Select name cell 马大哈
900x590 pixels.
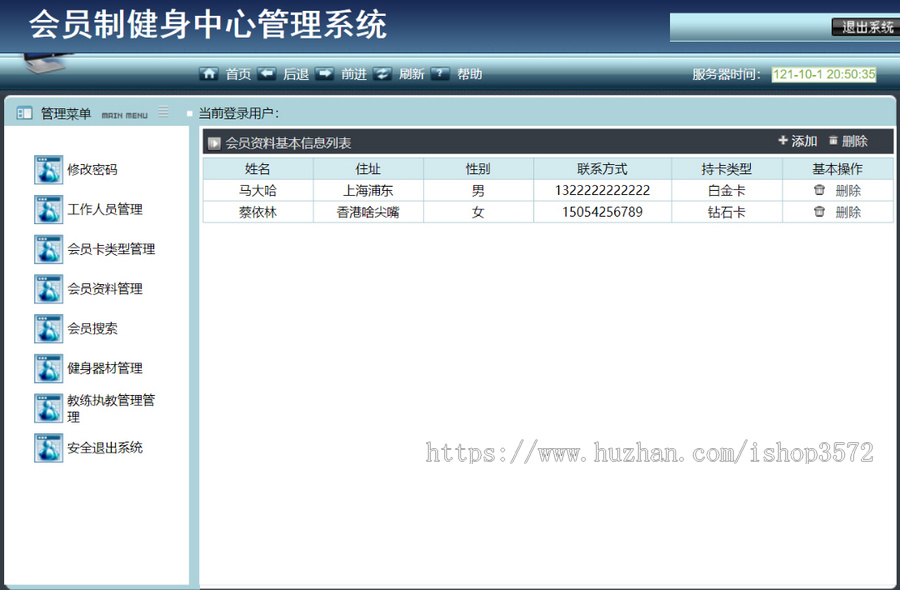pos(258,191)
